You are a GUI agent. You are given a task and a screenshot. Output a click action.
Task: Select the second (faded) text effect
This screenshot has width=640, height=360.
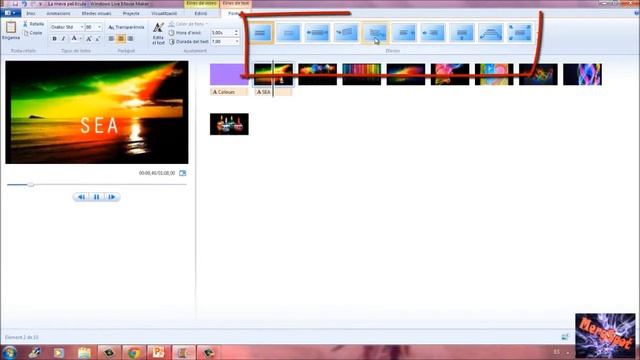pos(289,33)
